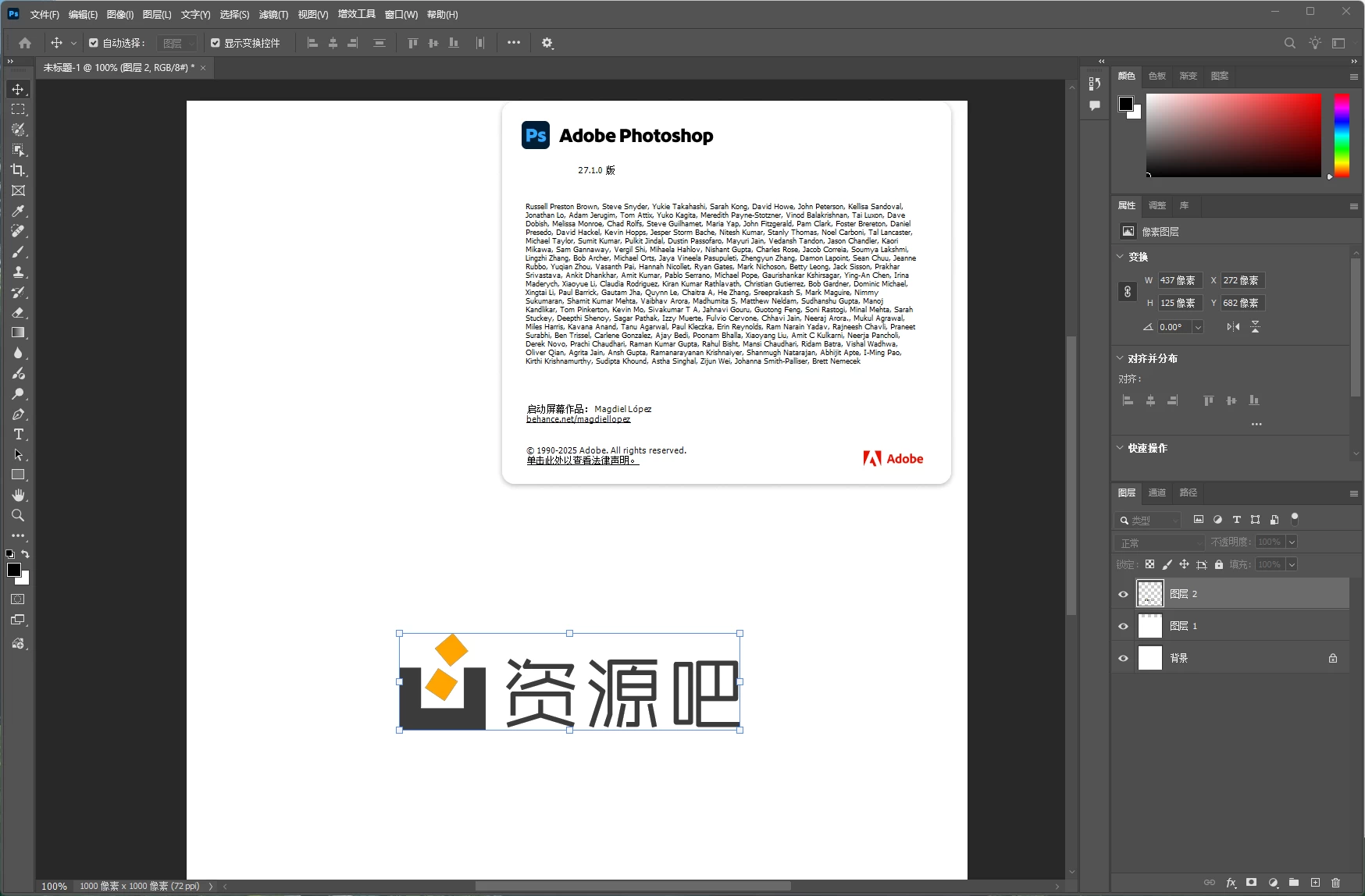This screenshot has height=896, width=1365.
Task: Select the Hand tool
Action: coord(17,495)
